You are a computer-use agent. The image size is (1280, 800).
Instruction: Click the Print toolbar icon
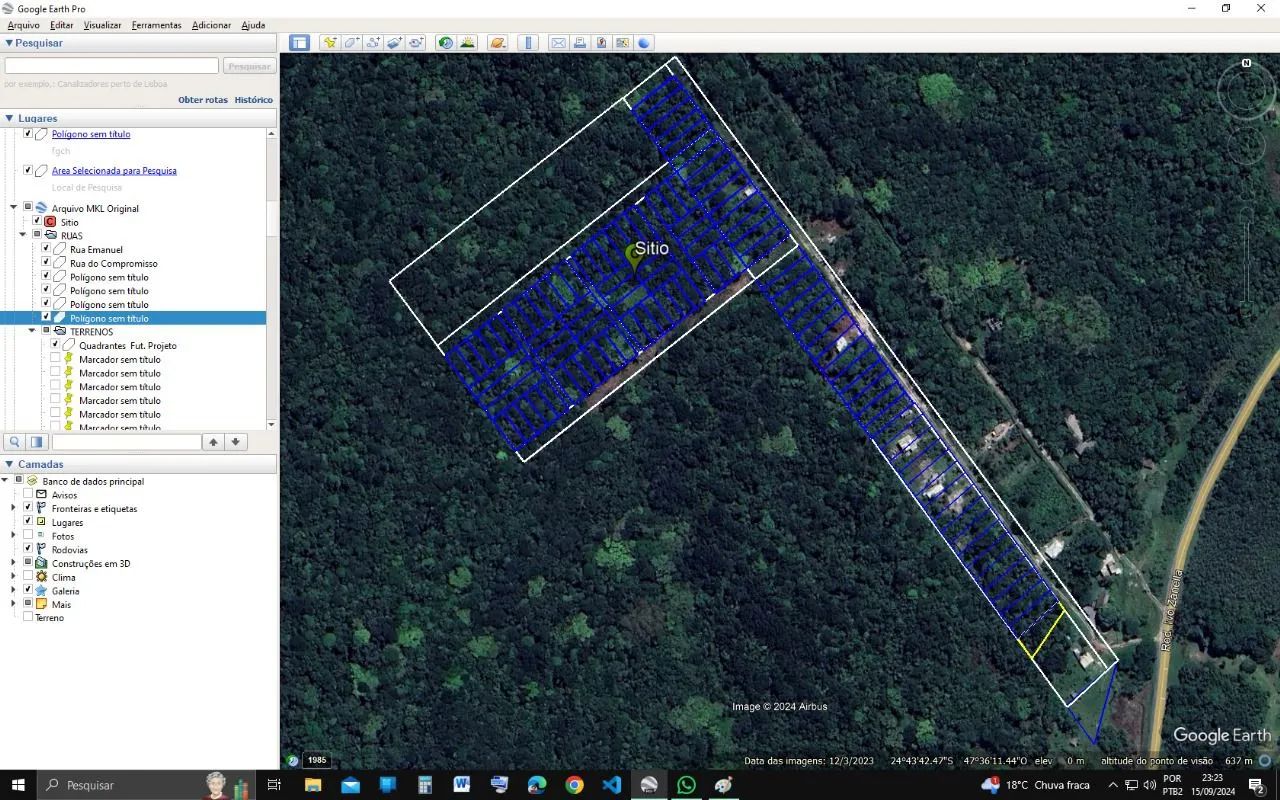[x=580, y=43]
